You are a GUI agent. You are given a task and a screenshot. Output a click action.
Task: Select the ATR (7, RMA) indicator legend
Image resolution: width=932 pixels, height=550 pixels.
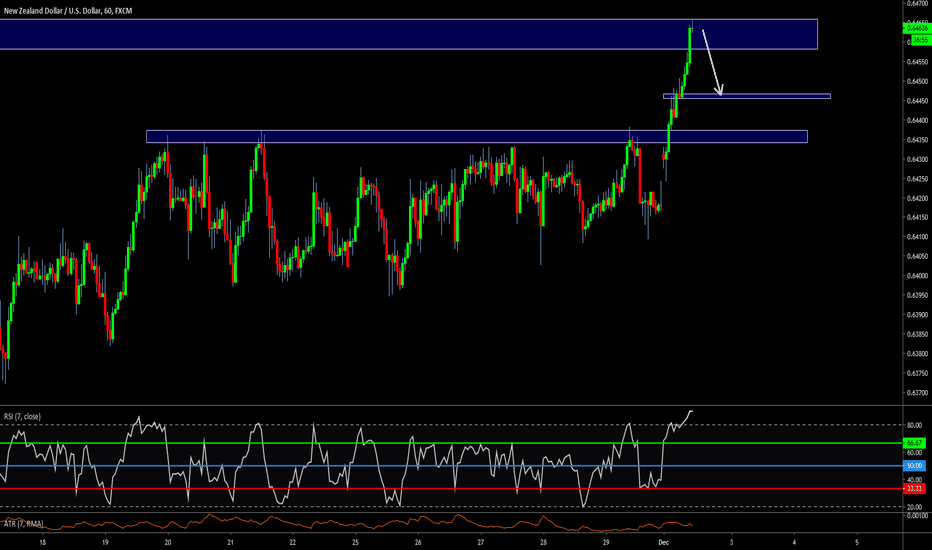pos(23,524)
